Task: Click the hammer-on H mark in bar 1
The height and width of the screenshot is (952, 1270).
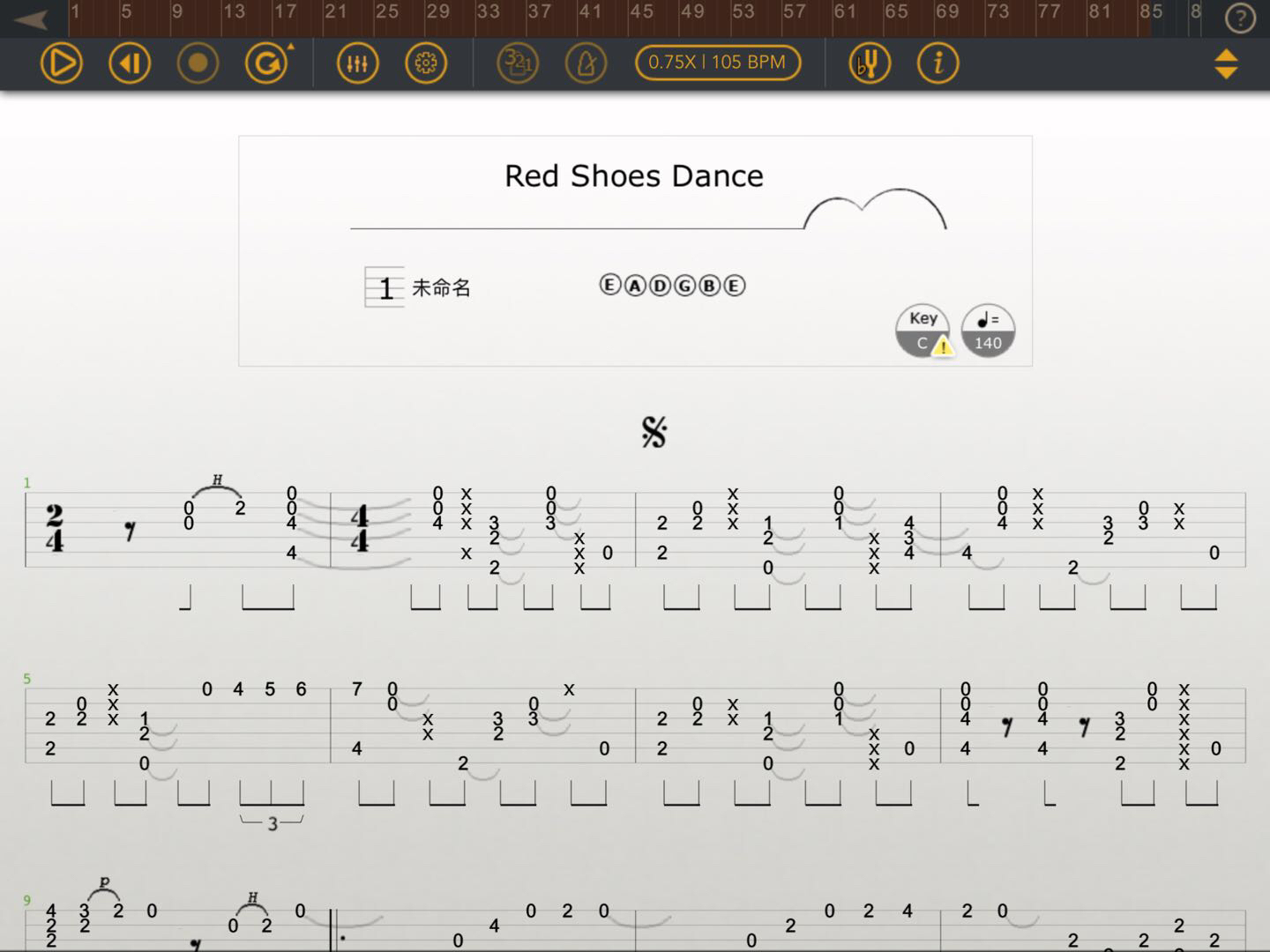Action: [217, 480]
